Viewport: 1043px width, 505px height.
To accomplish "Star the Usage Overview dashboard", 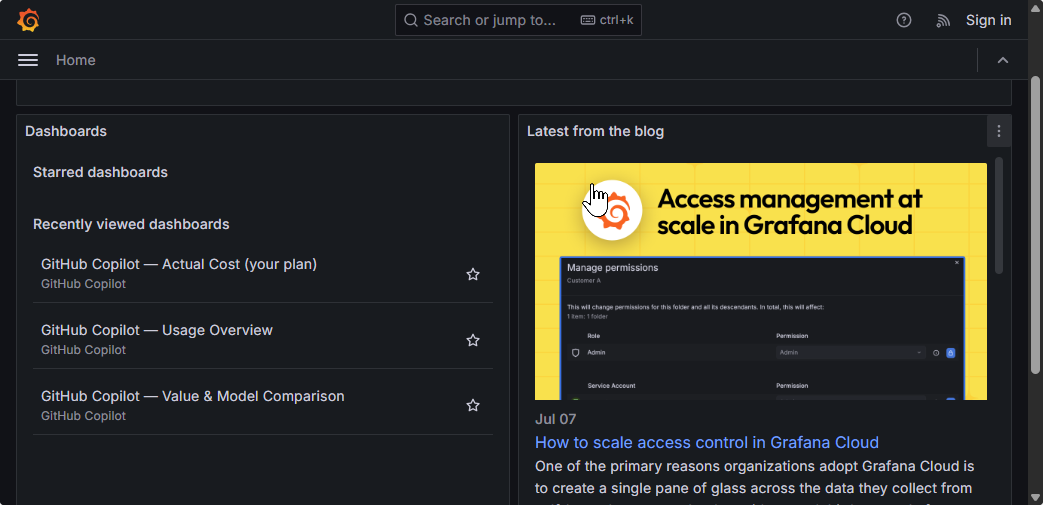I will (473, 340).
